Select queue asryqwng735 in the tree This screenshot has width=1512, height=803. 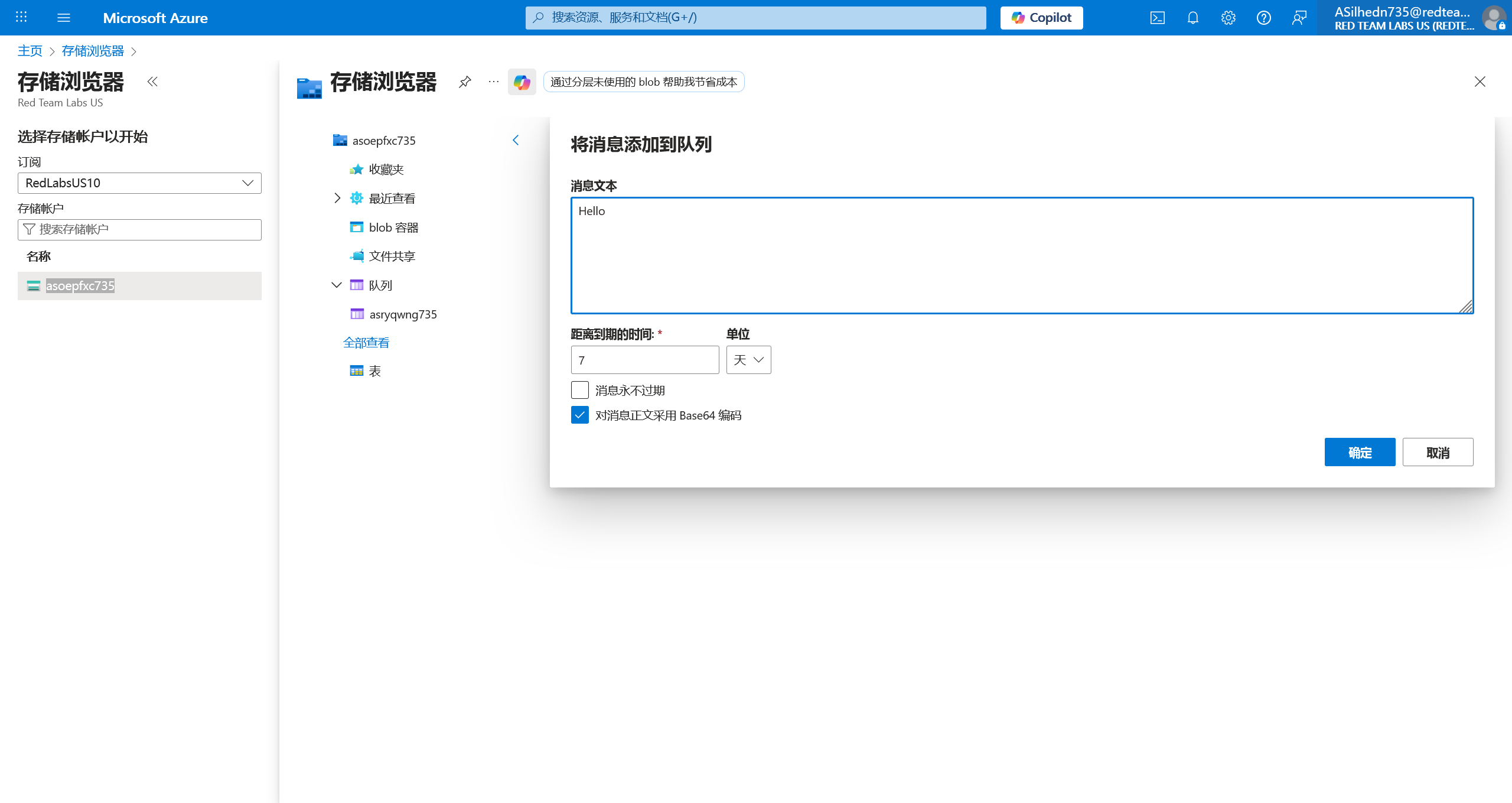pyautogui.click(x=403, y=314)
